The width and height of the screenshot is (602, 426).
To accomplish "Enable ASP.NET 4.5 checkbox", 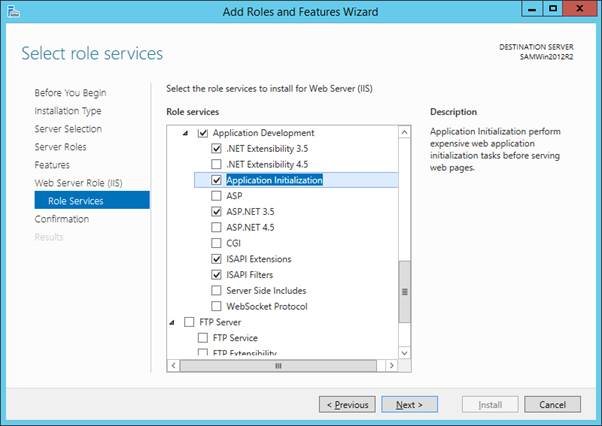I will 217,227.
